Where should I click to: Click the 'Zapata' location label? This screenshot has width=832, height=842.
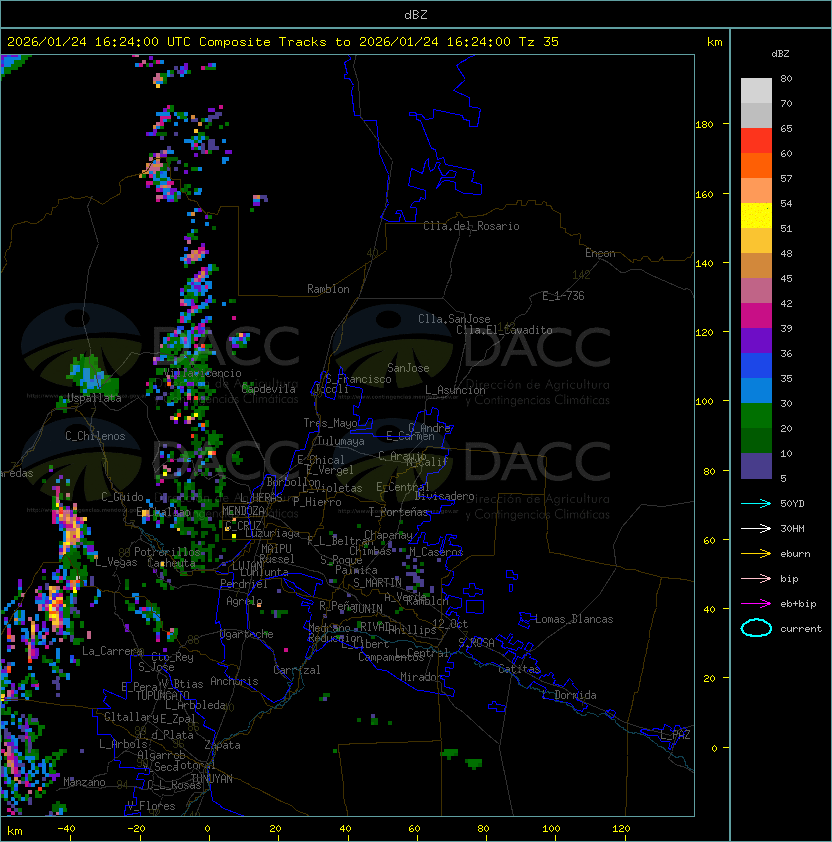coord(222,745)
